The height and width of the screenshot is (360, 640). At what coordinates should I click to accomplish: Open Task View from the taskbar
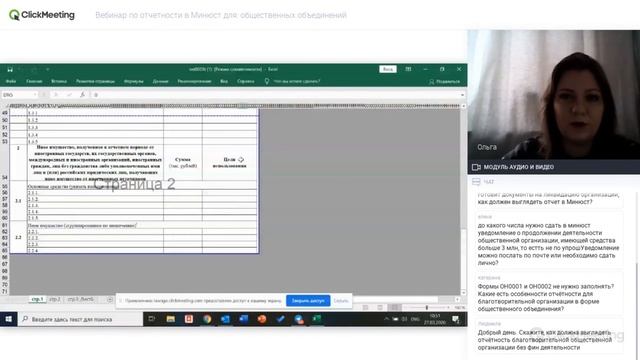point(151,319)
